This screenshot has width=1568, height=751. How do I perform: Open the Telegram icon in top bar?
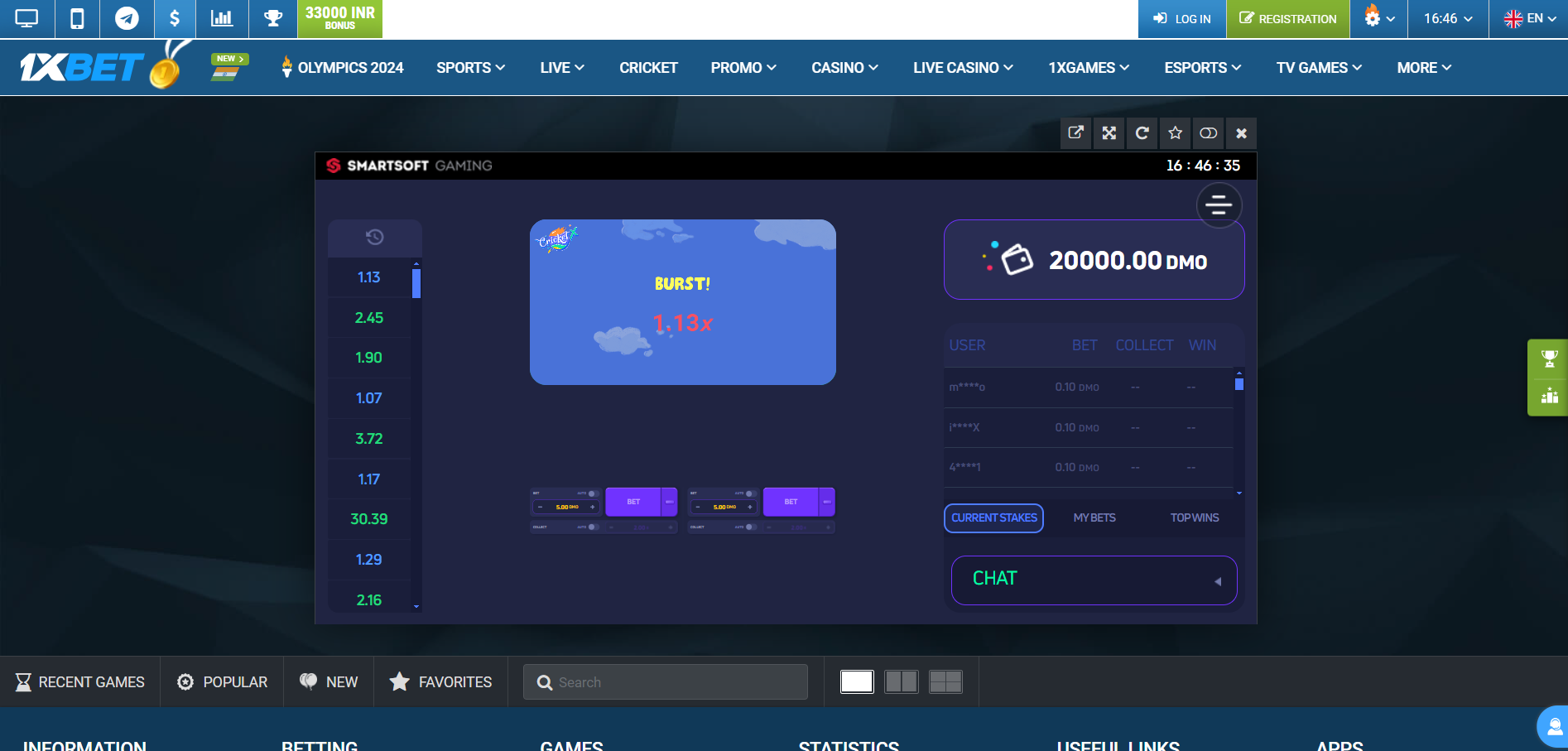127,19
